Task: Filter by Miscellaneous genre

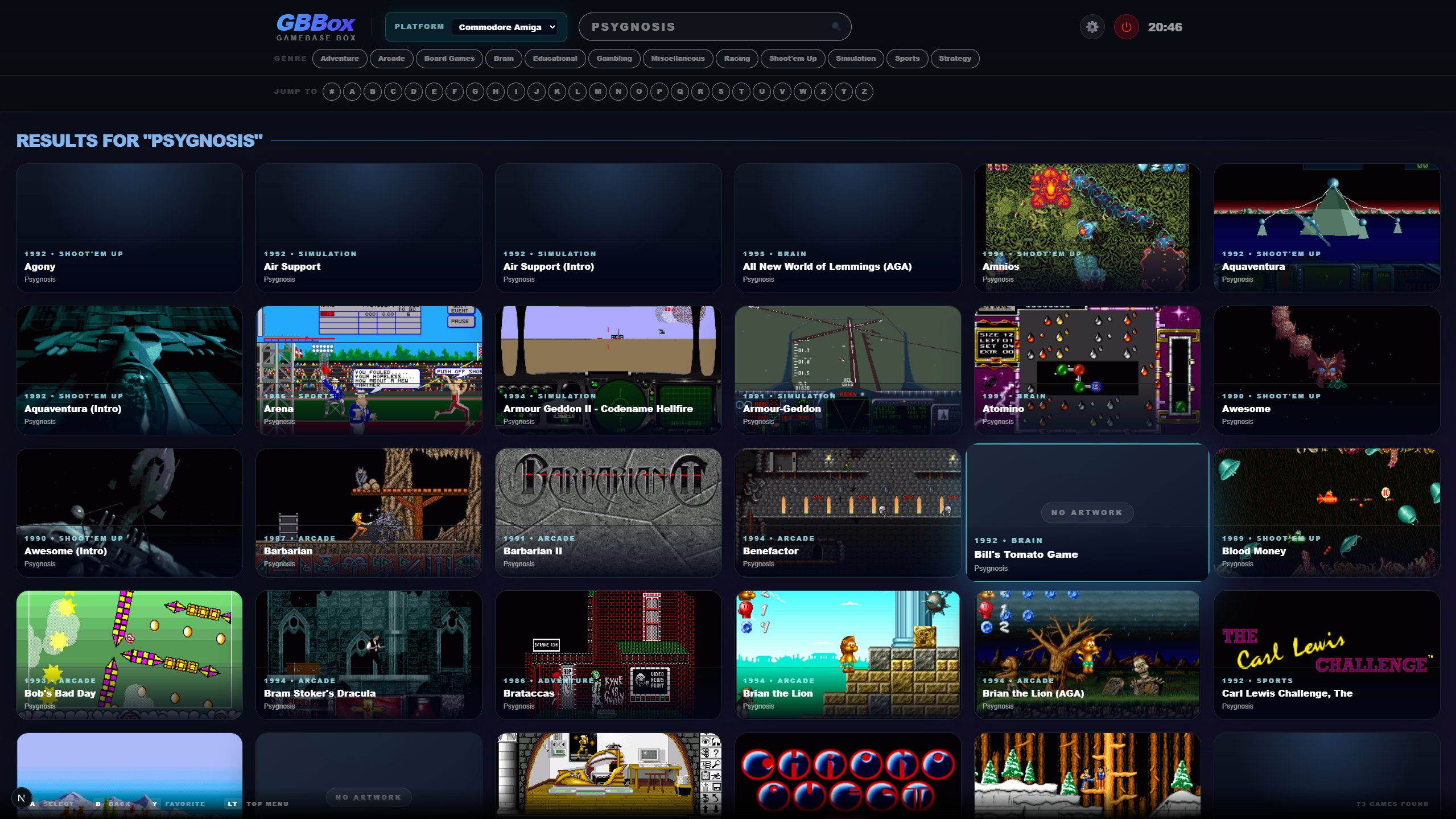Action: click(678, 59)
